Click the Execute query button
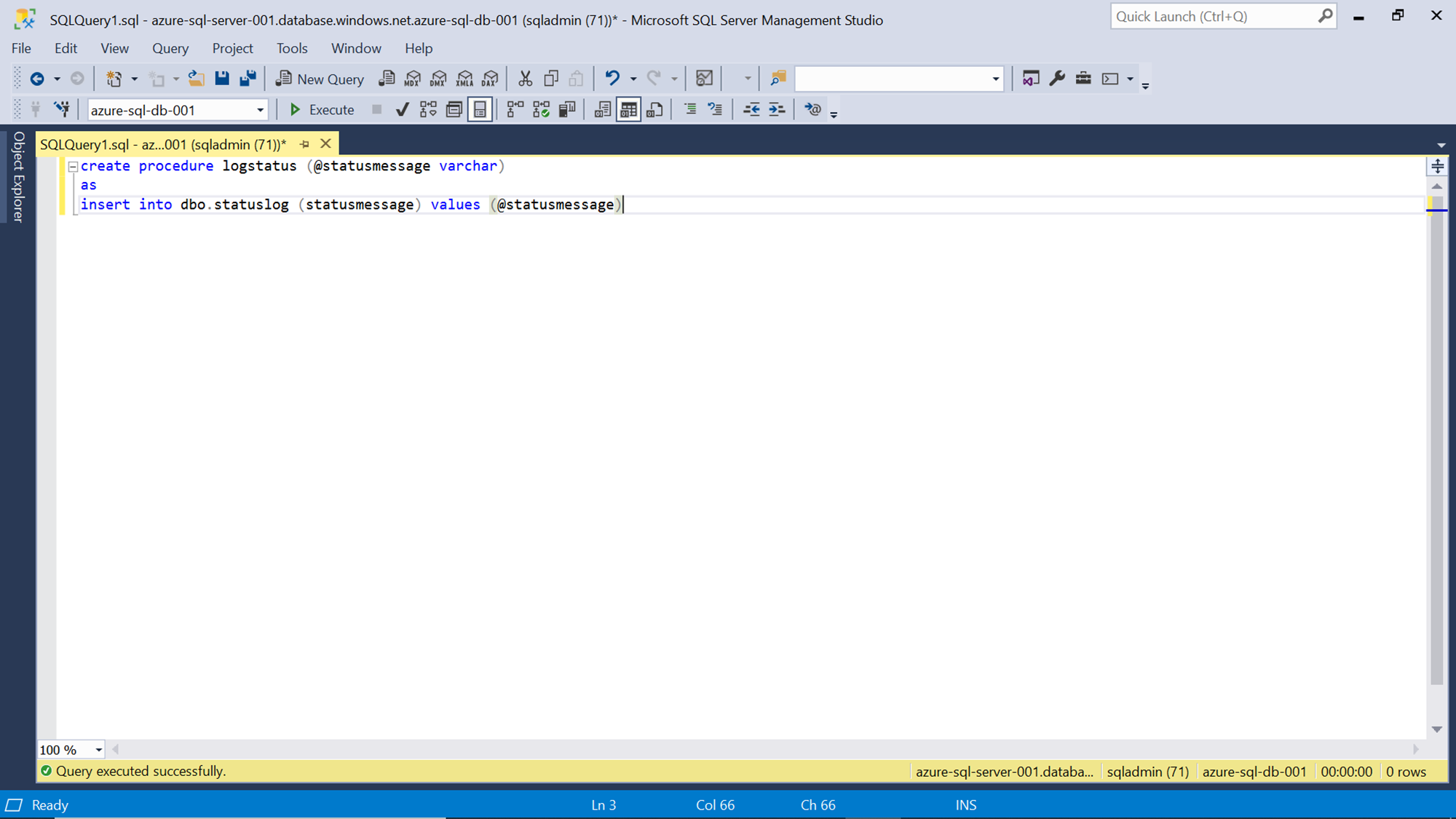 coord(321,110)
